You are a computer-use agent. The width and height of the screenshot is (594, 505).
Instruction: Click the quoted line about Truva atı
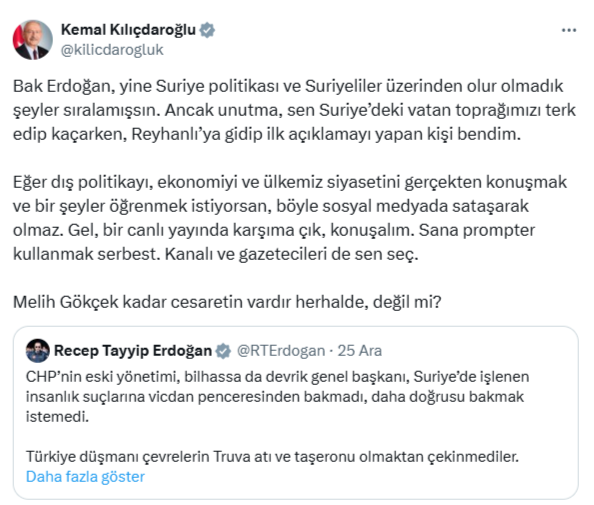272,457
